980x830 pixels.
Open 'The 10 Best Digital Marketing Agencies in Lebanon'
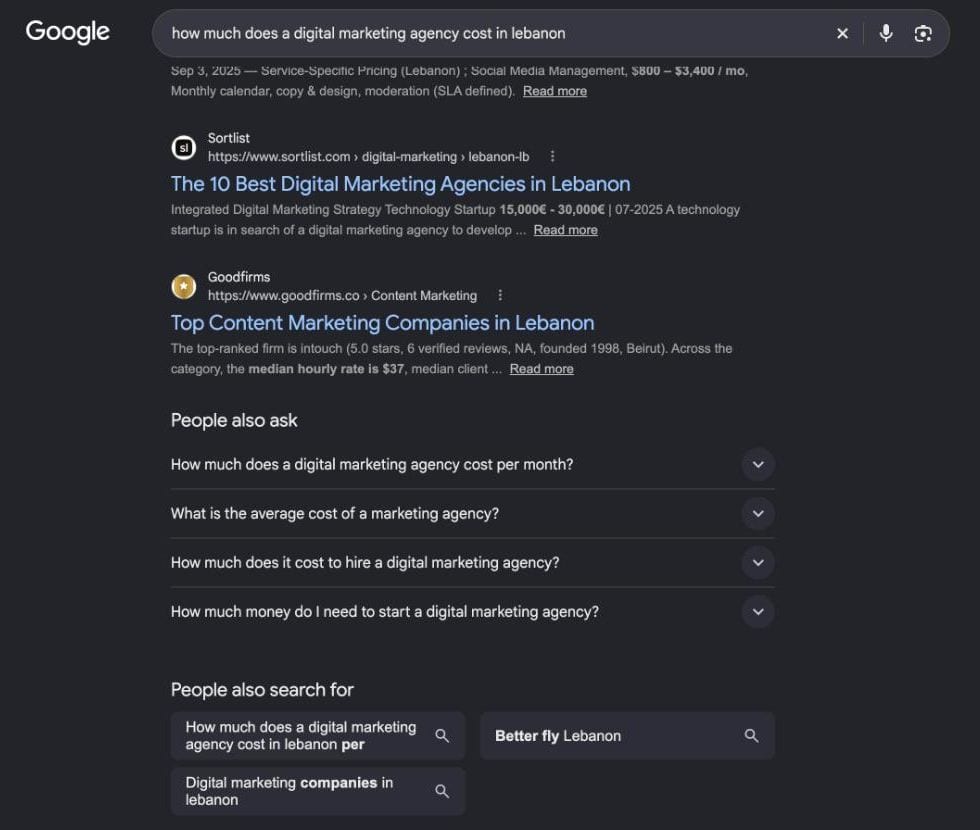pyautogui.click(x=400, y=184)
